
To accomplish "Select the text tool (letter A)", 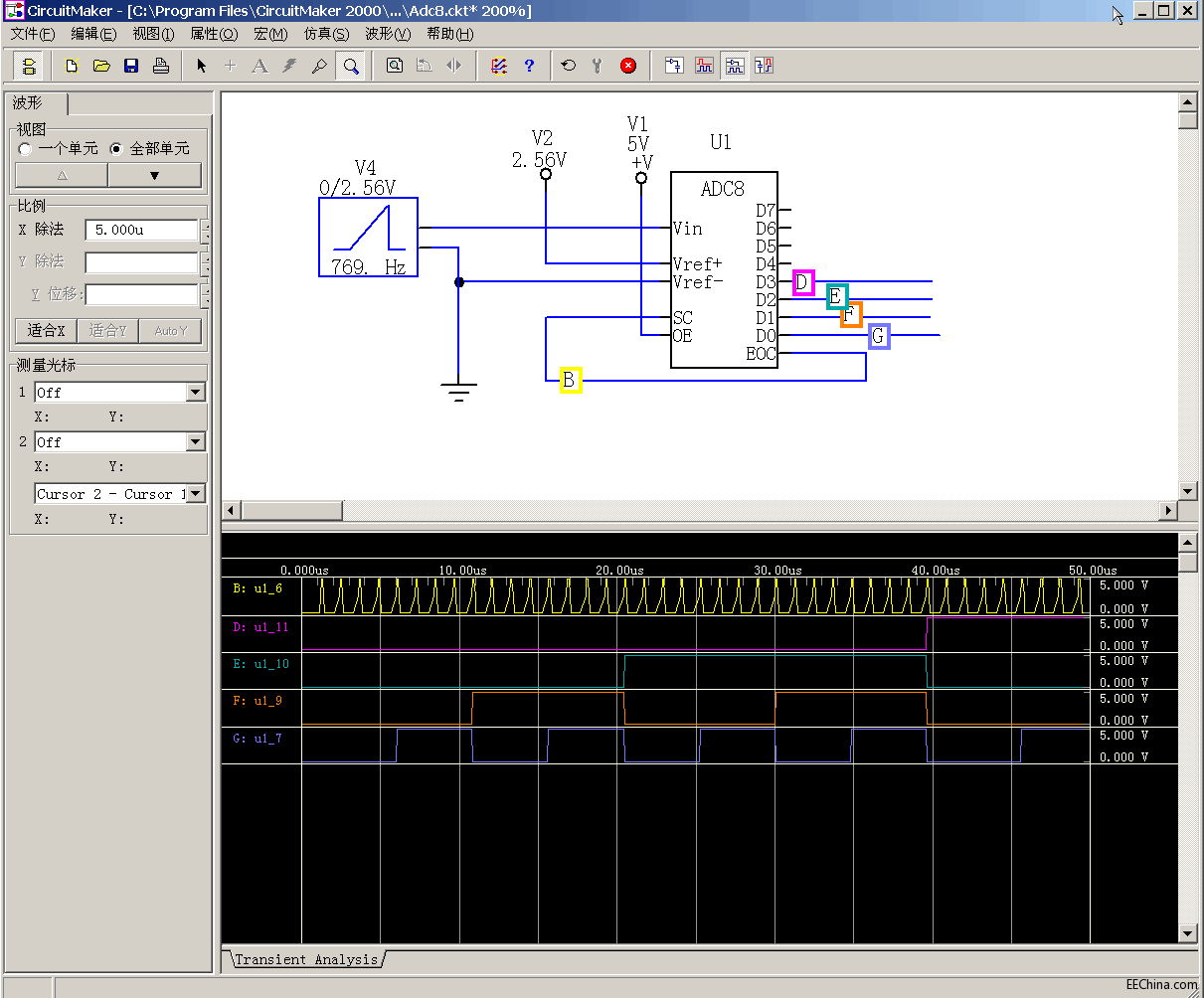I will click(x=260, y=66).
